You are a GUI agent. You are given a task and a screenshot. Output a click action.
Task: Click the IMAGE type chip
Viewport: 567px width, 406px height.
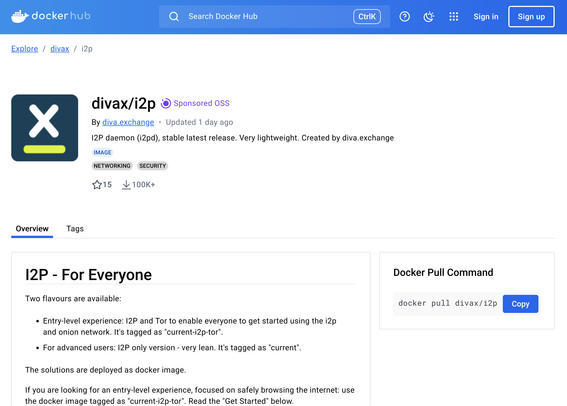102,152
